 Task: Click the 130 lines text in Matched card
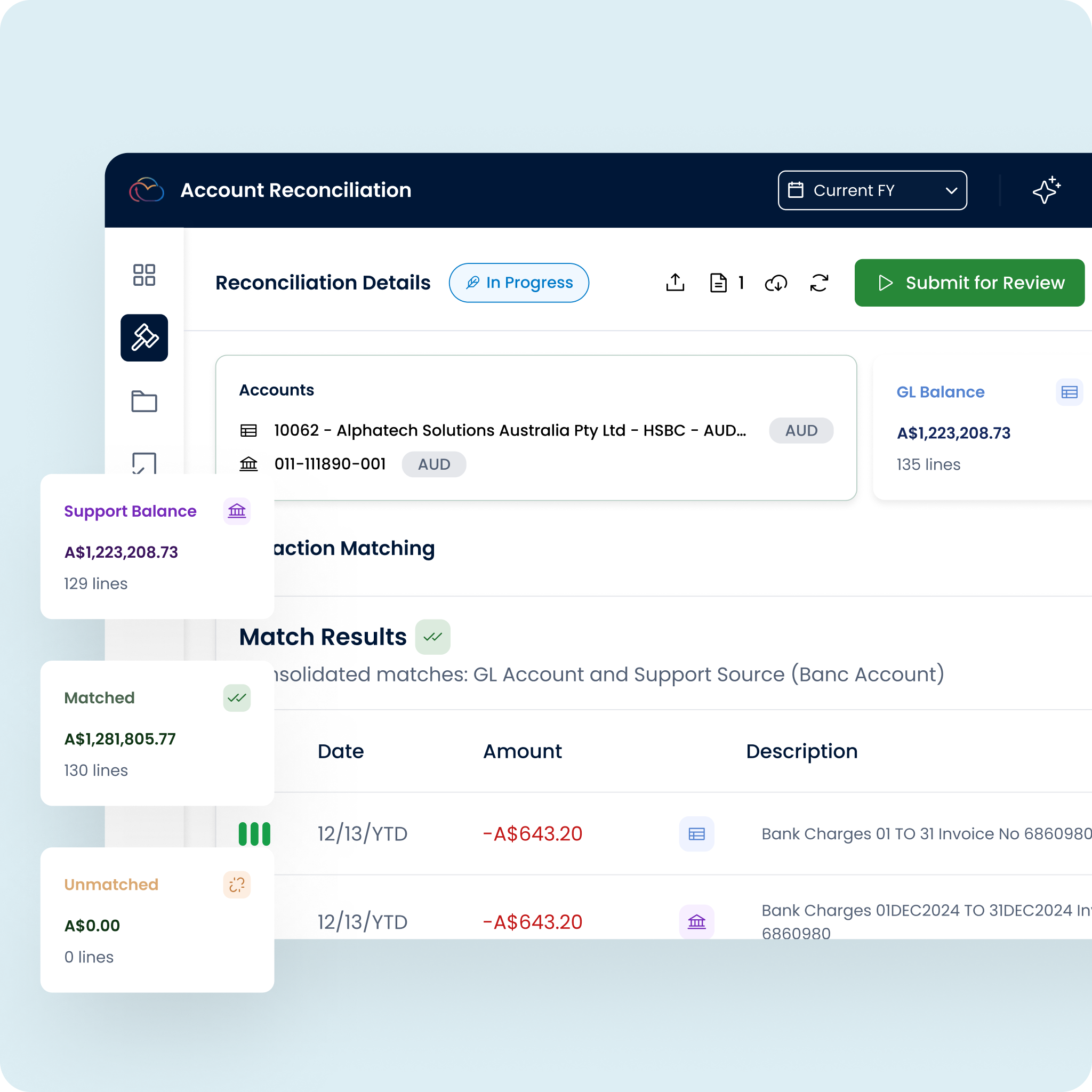(95, 770)
